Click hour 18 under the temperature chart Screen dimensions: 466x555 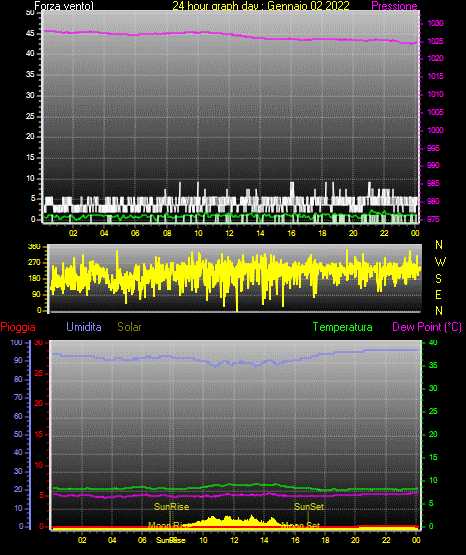click(325, 540)
